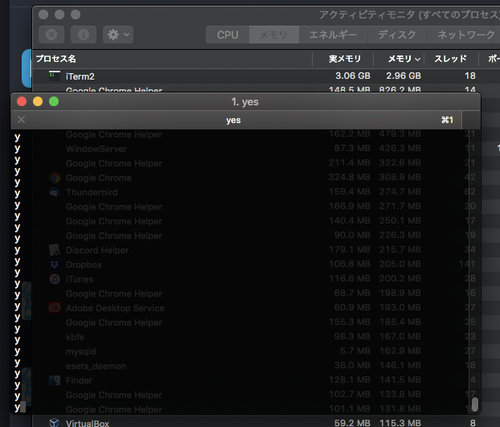Click VirtualBox's 59.2 MB real memory value
The image size is (500, 427).
point(352,423)
